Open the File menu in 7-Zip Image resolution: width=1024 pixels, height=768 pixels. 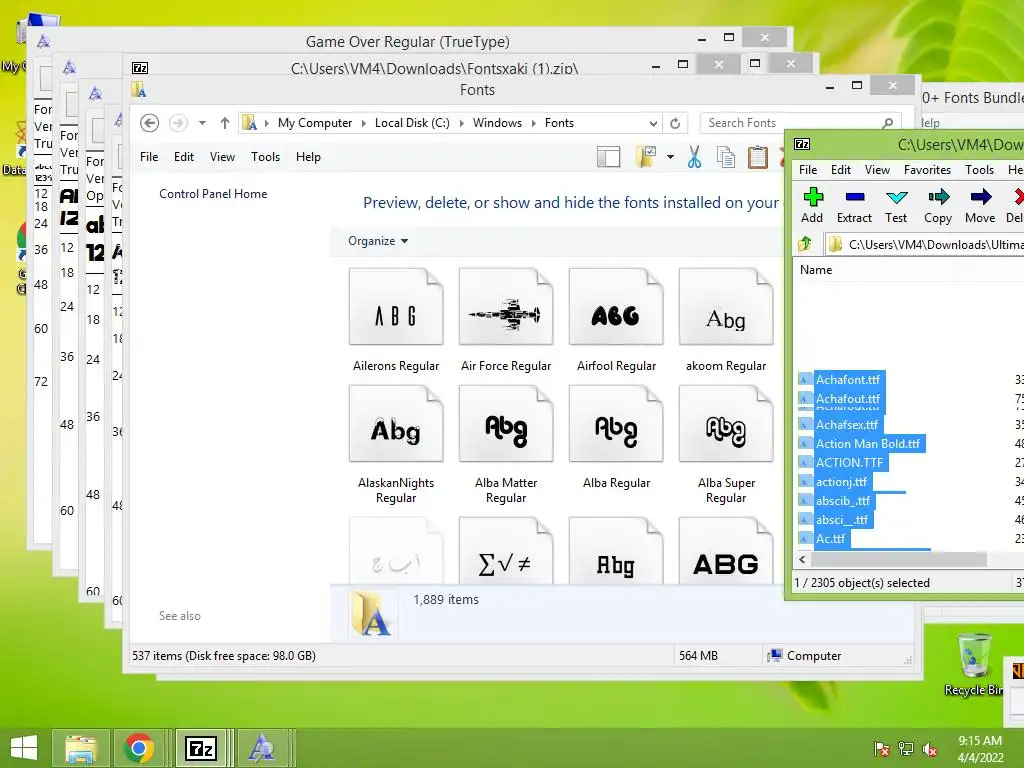point(808,170)
